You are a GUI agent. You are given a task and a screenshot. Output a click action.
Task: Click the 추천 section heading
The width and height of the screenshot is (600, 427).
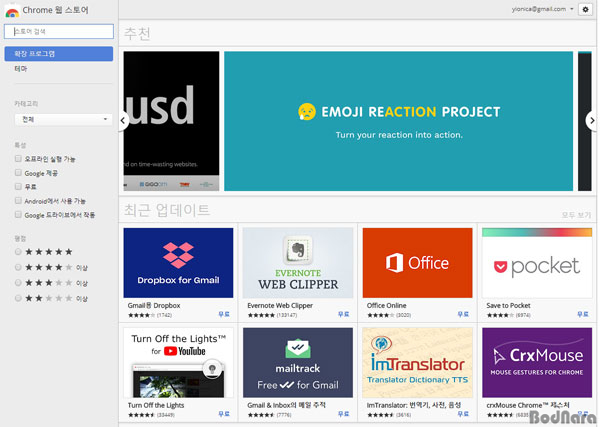(x=137, y=34)
